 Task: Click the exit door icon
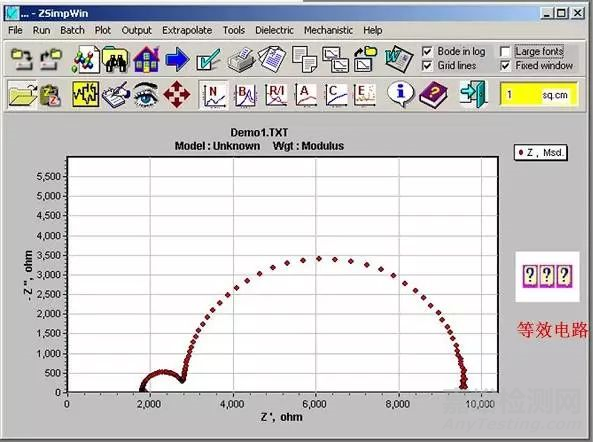click(472, 94)
